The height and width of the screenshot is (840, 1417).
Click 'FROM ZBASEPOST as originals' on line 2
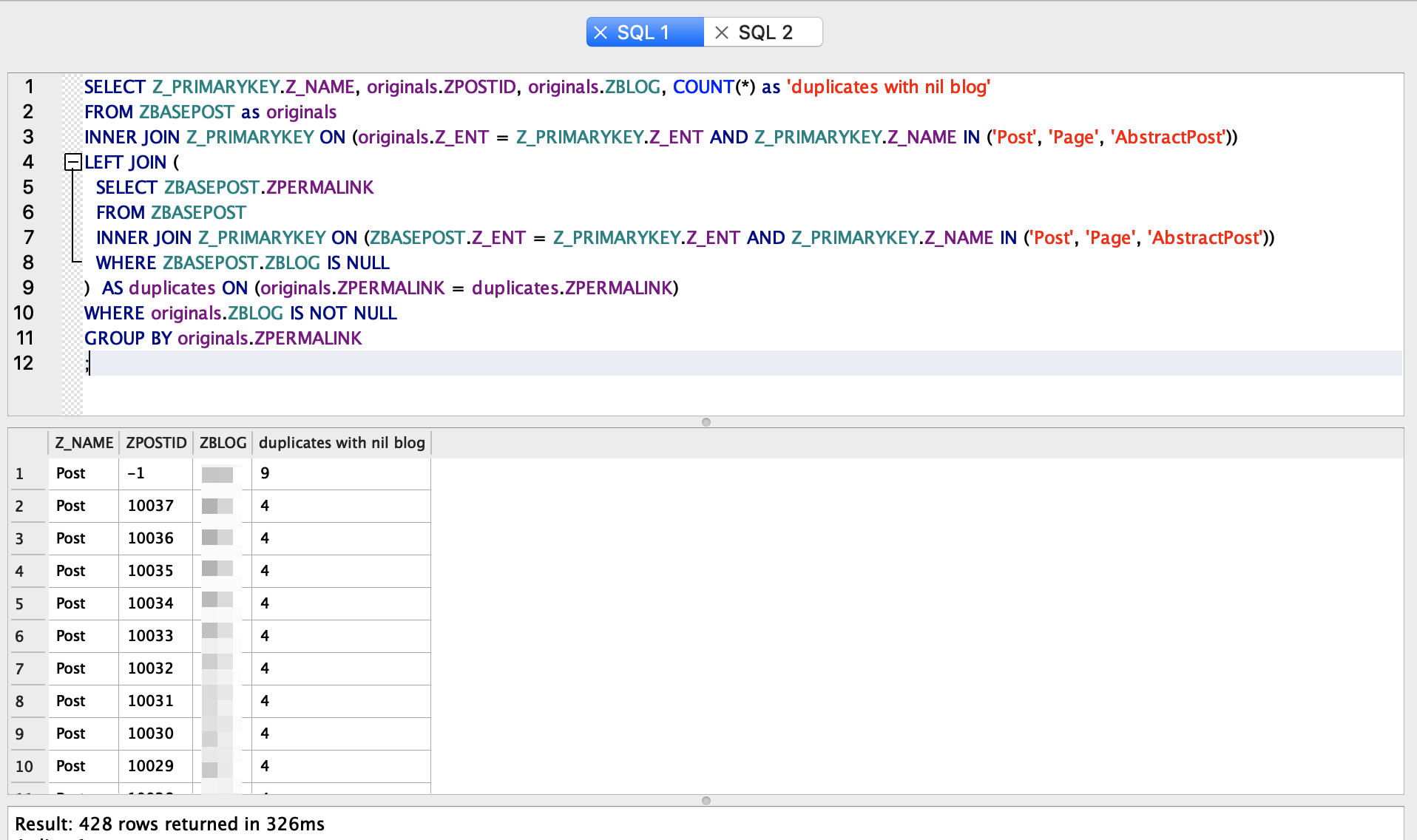coord(210,112)
